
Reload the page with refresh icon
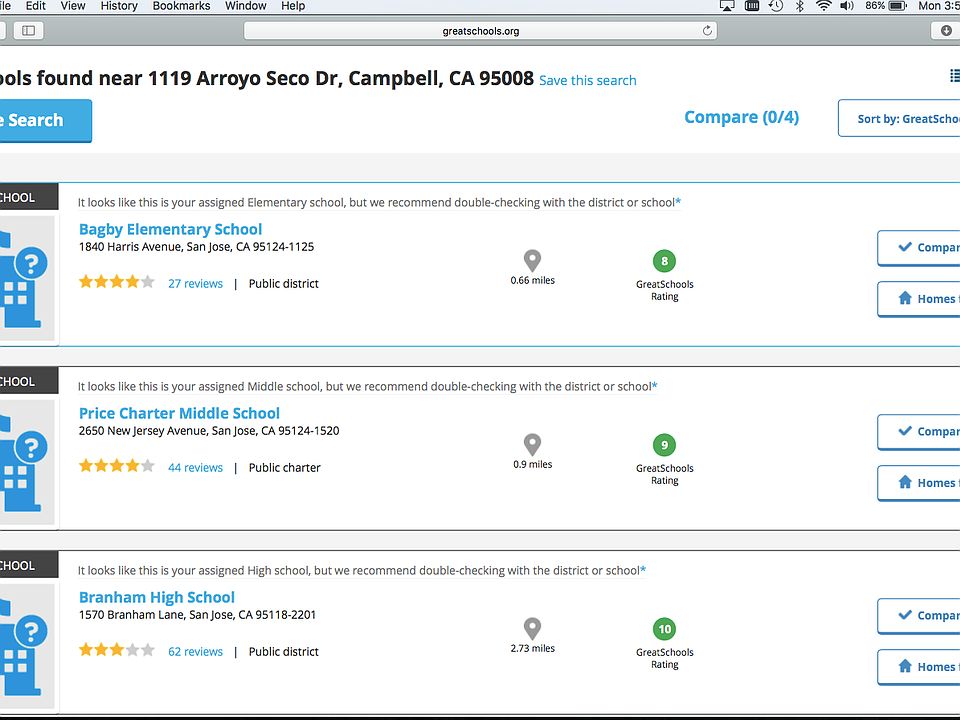pos(707,31)
